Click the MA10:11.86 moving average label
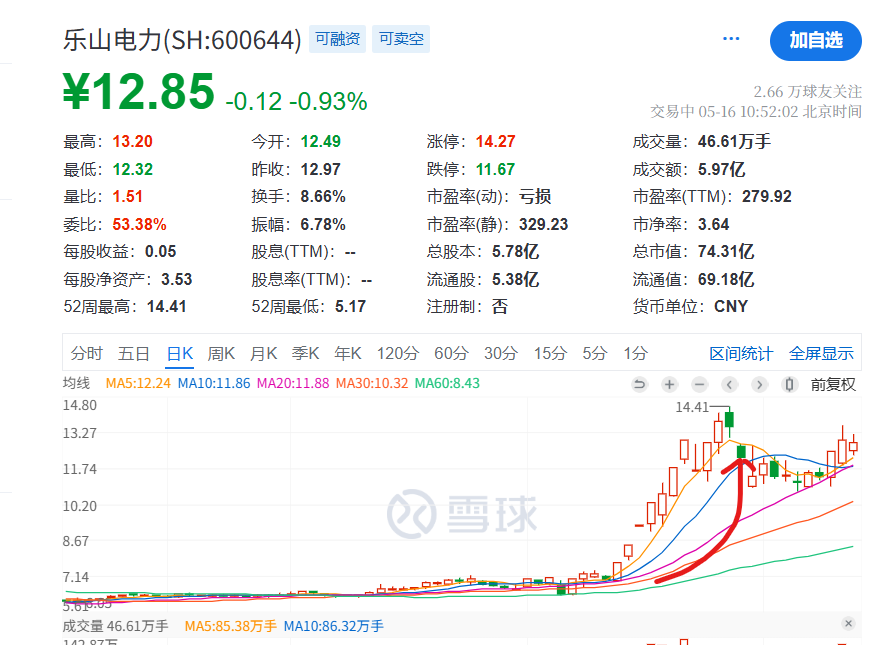 214,383
